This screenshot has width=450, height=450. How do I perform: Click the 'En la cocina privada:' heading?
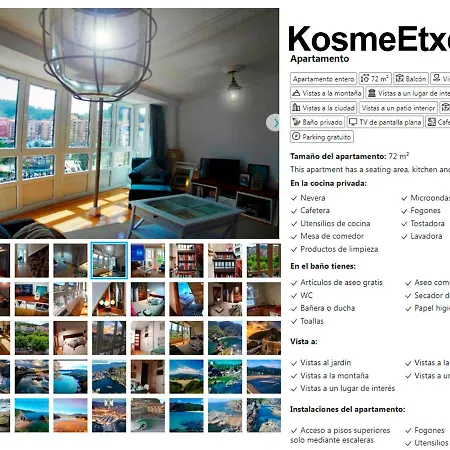[x=328, y=183]
